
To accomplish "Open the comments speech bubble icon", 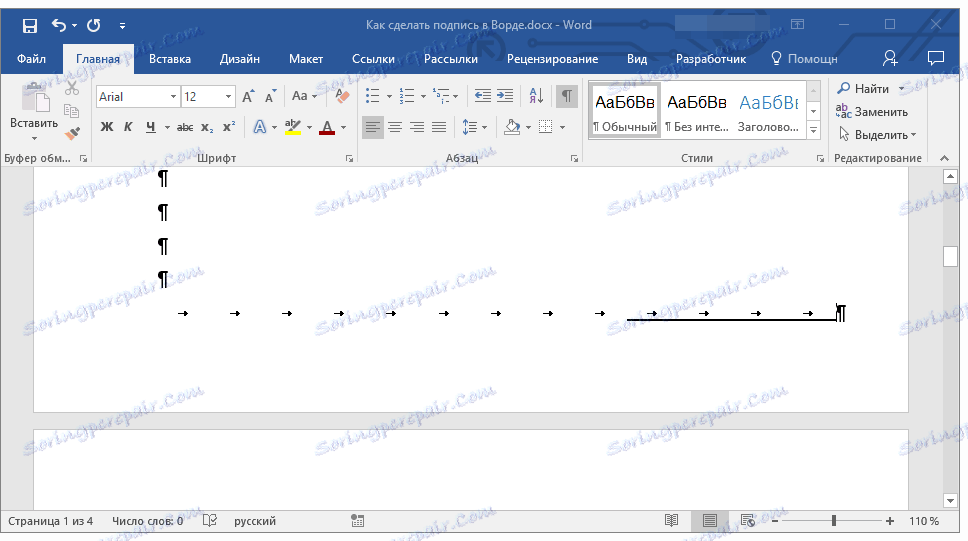I will [x=936, y=59].
